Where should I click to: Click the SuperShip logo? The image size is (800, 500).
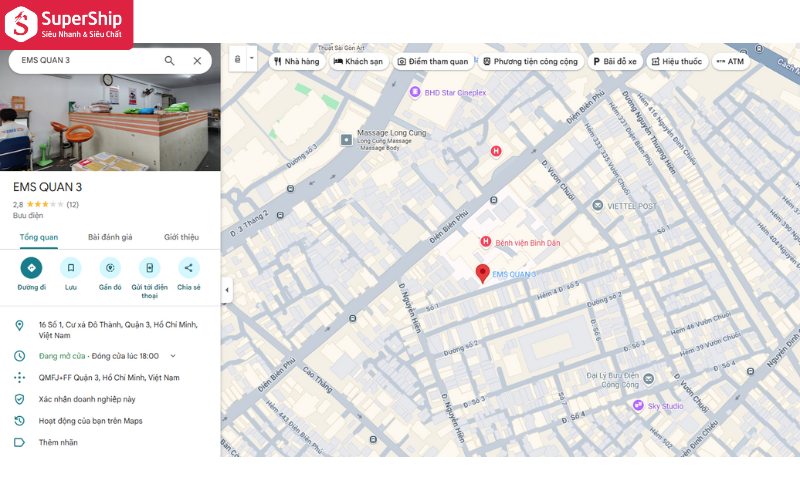coord(66,24)
